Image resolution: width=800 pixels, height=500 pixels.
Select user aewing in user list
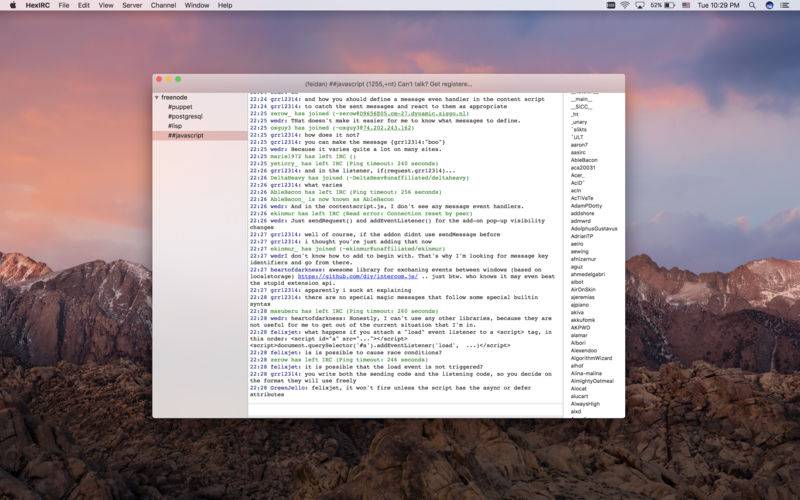pyautogui.click(x=580, y=252)
